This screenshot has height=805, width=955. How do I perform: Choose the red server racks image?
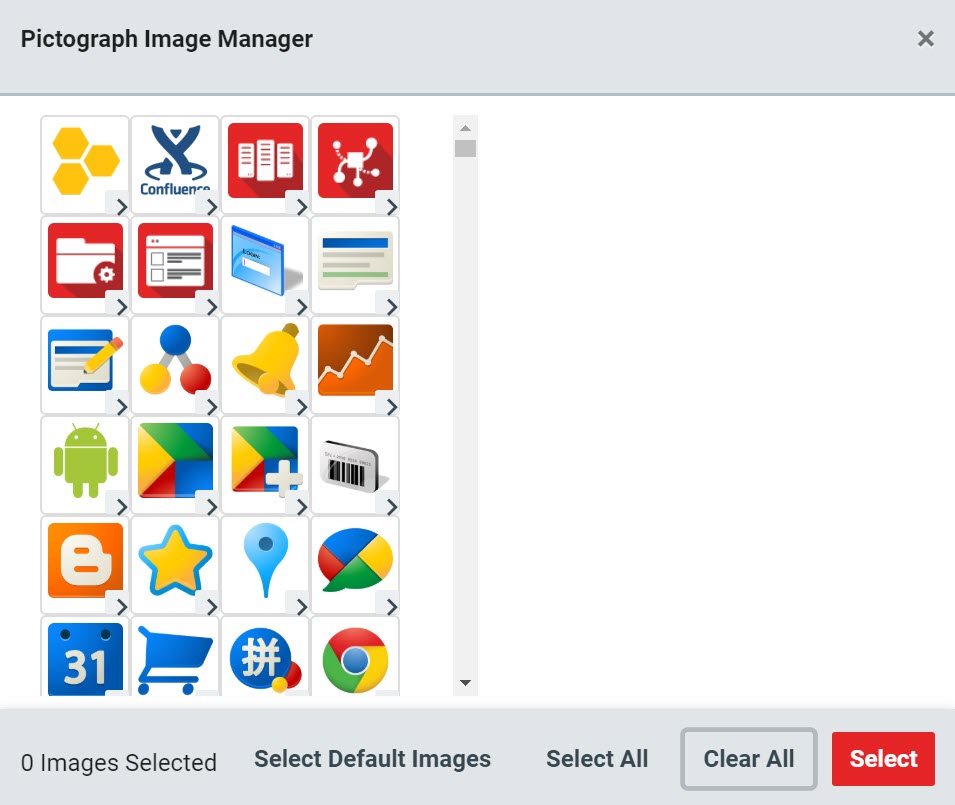[266, 161]
